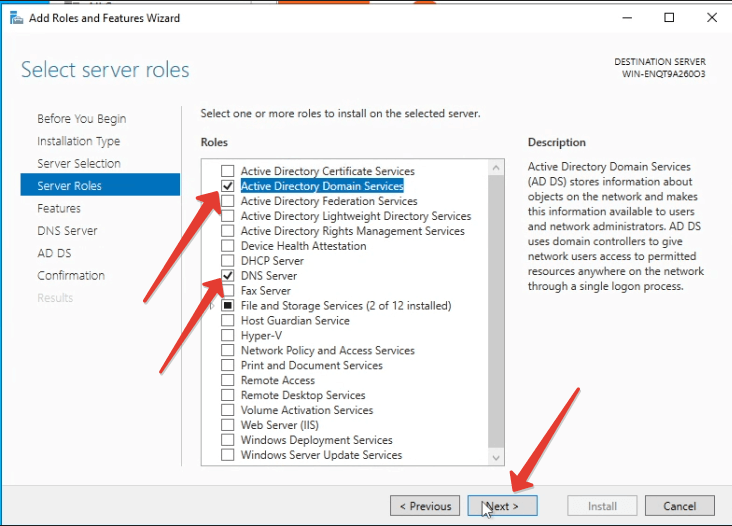Check the Fax Server checkbox
This screenshot has height=526, width=732.
point(227,290)
